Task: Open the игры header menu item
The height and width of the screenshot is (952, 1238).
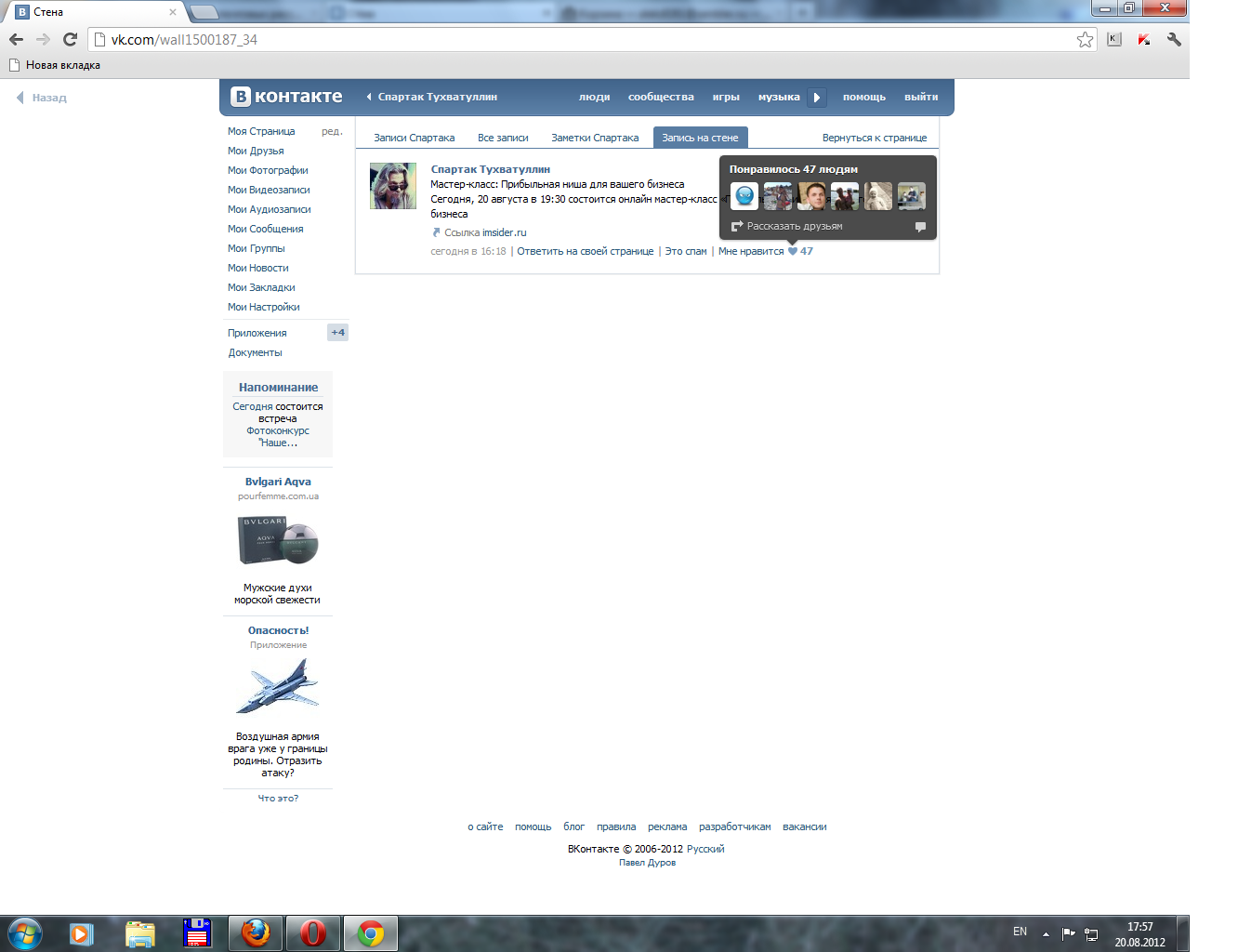Action: tap(726, 97)
